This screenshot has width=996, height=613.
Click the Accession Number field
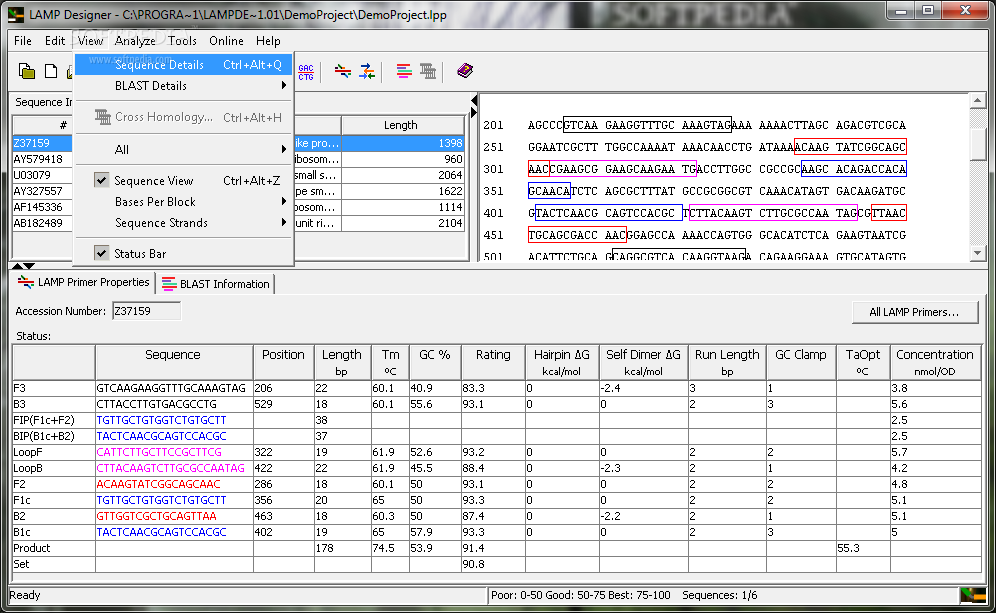146,311
